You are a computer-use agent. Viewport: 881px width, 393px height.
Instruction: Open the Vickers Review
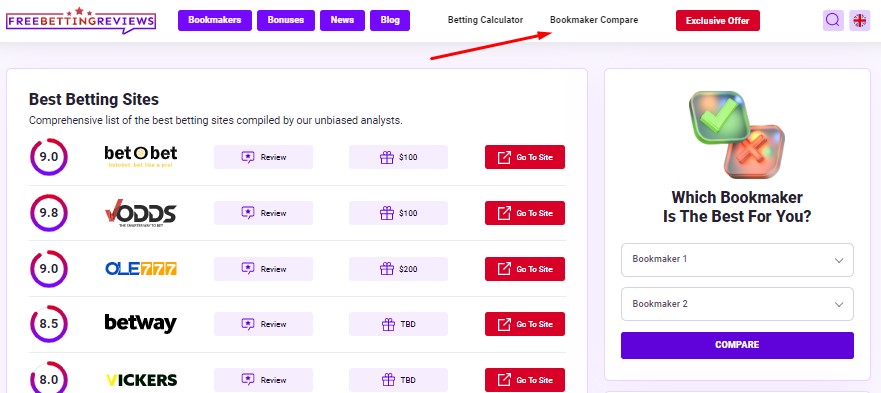point(263,380)
